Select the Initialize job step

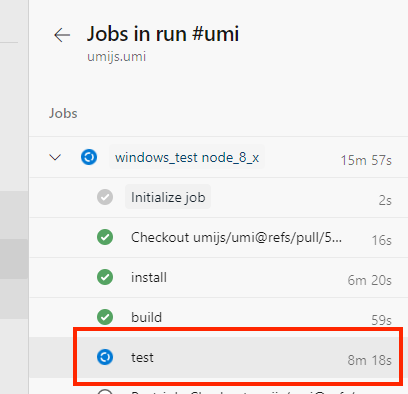tap(168, 197)
